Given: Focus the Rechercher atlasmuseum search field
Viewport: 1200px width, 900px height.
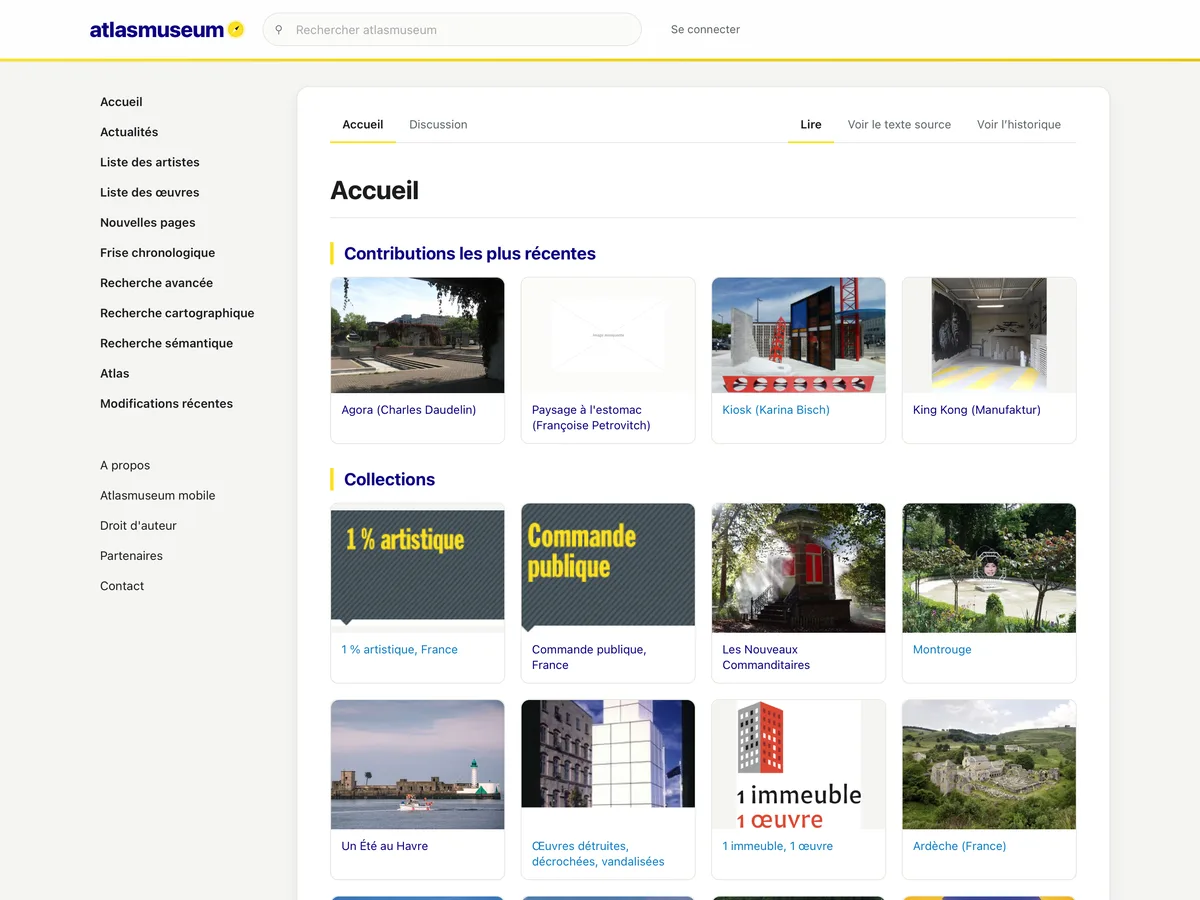Looking at the screenshot, I should point(452,30).
